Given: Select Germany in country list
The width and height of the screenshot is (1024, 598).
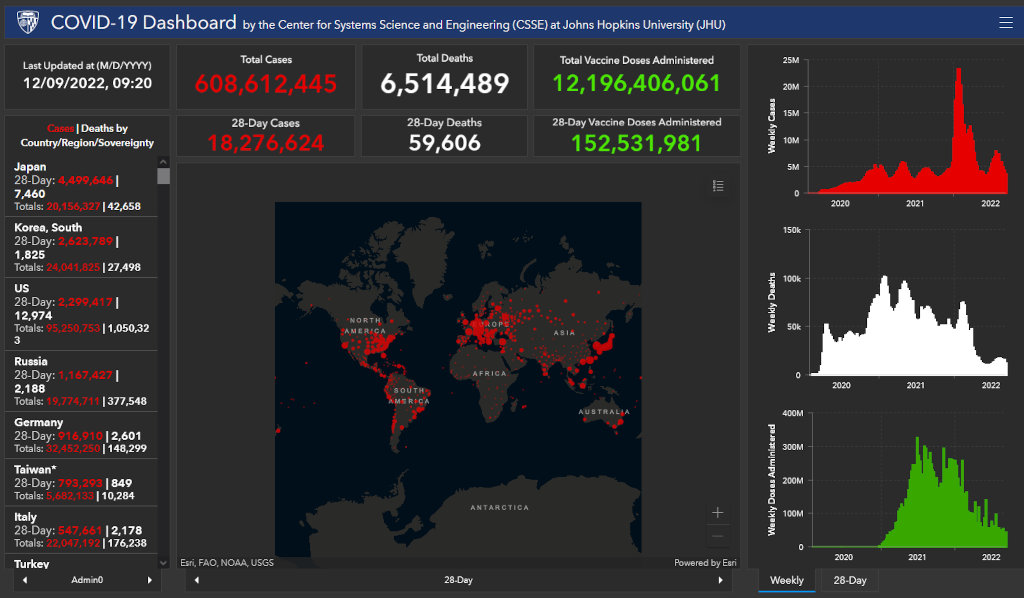Looking at the screenshot, I should (x=81, y=435).
